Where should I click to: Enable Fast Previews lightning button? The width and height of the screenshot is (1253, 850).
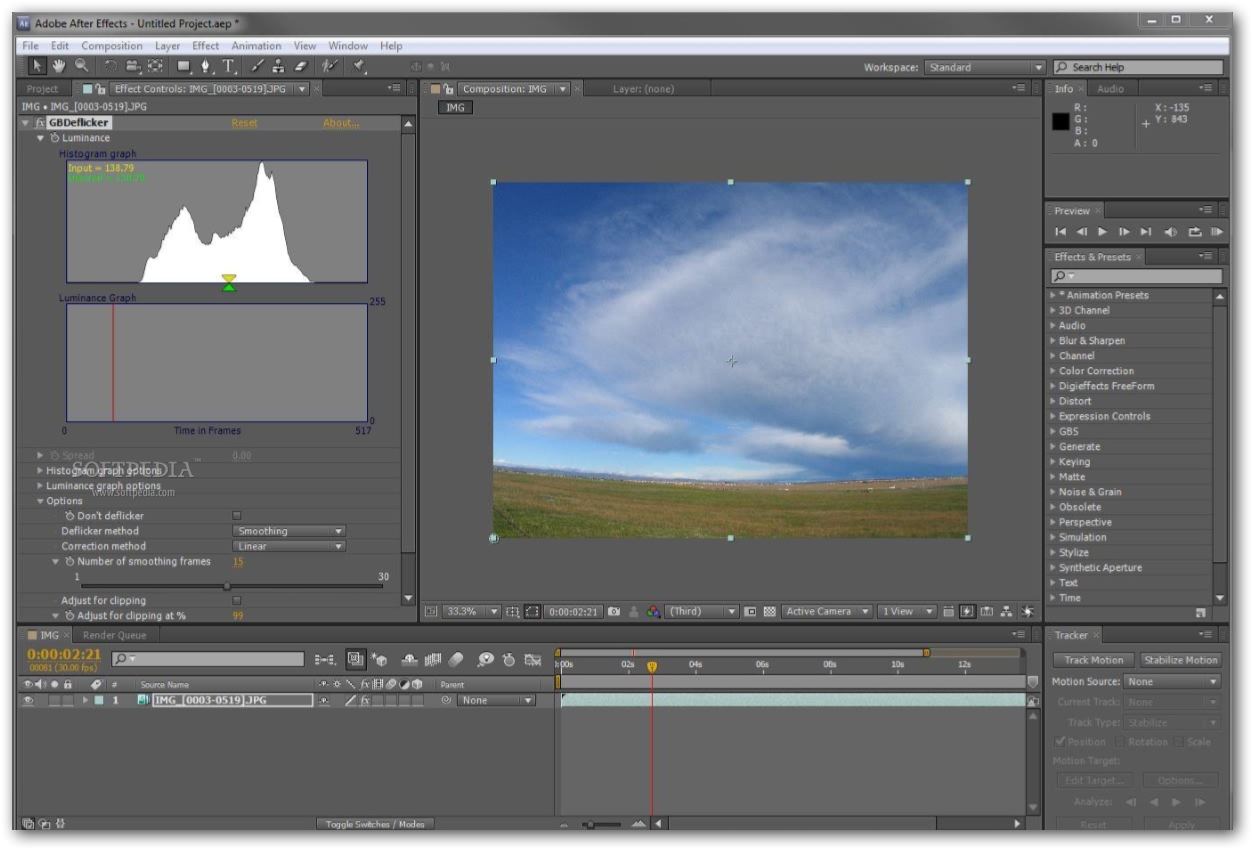click(x=968, y=611)
